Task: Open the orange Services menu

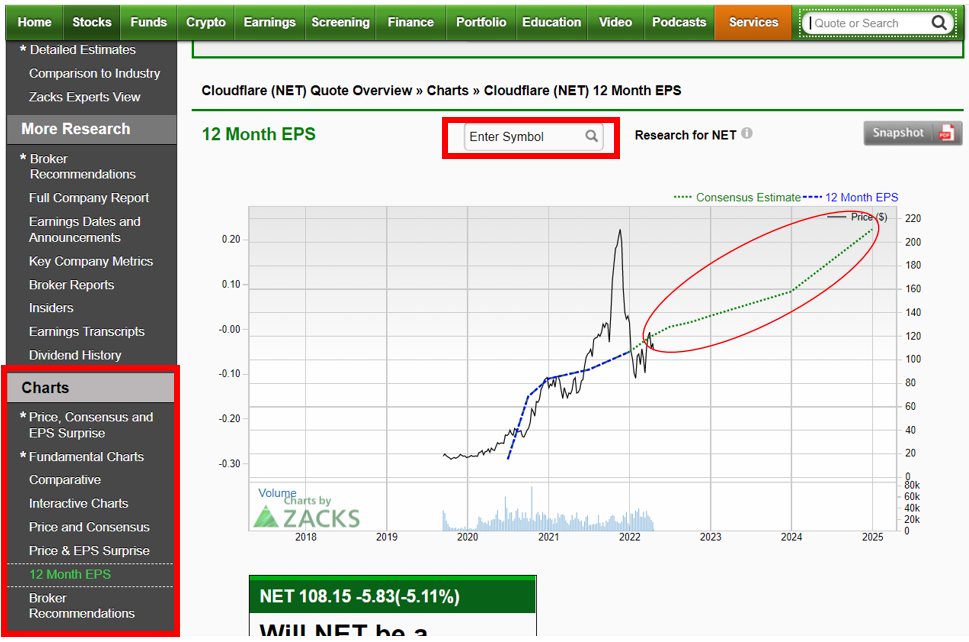Action: coord(753,22)
